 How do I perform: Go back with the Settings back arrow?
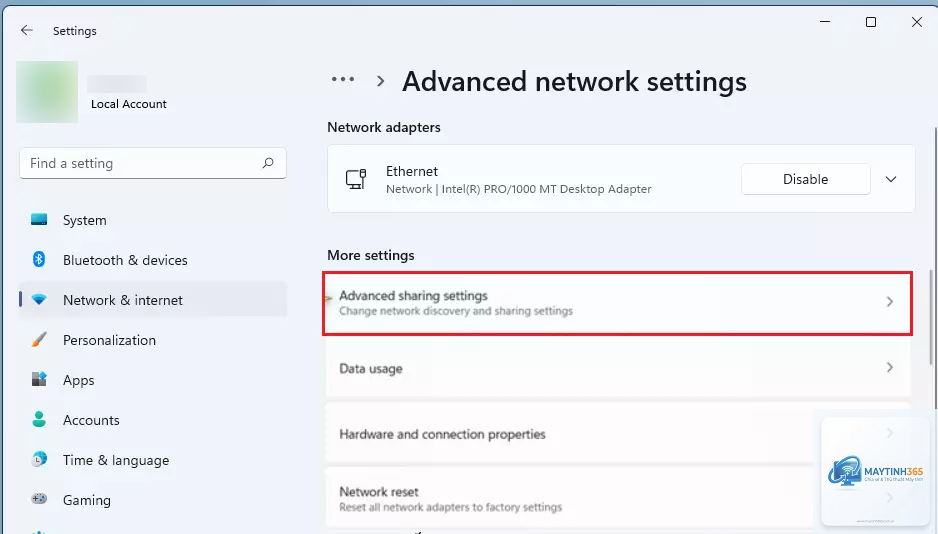point(26,30)
